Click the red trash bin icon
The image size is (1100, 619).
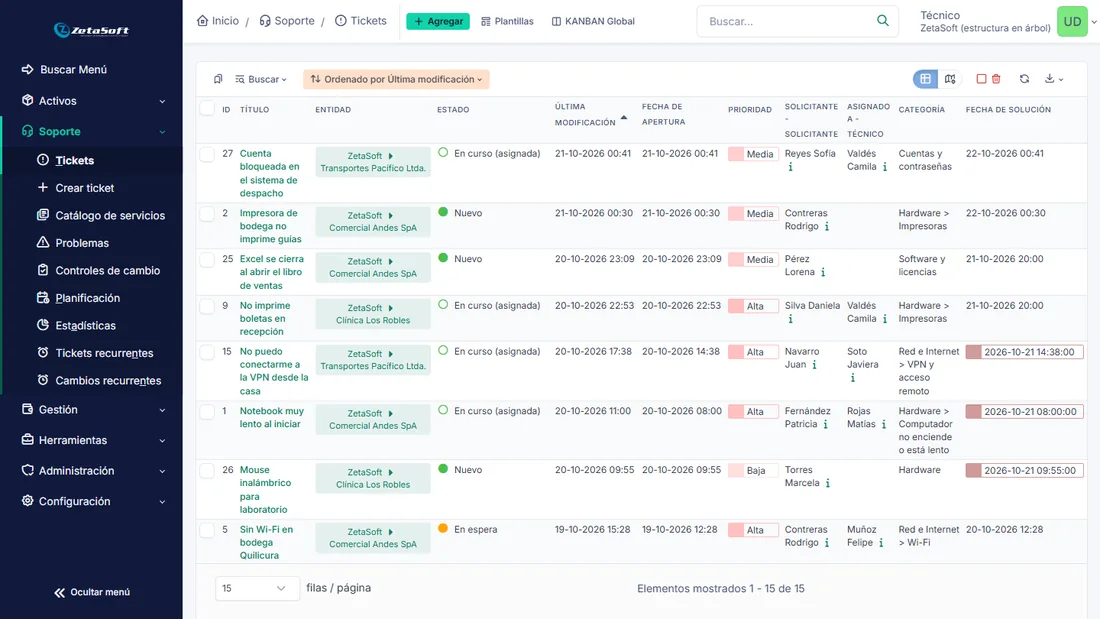(996, 79)
